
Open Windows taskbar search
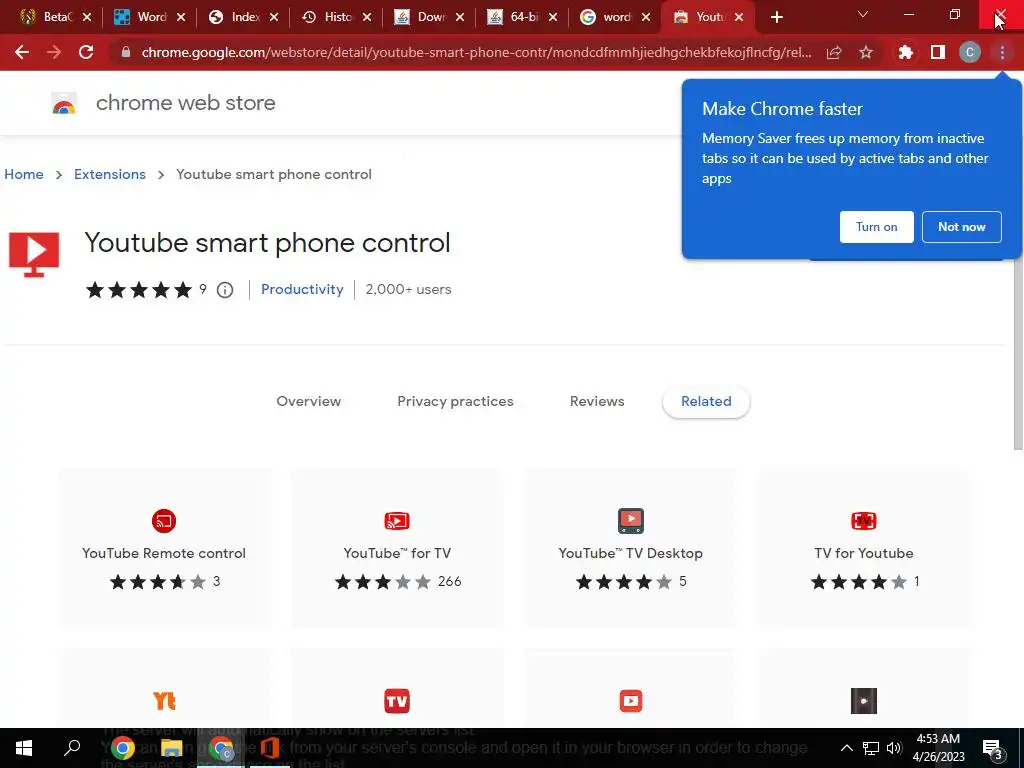click(x=72, y=748)
